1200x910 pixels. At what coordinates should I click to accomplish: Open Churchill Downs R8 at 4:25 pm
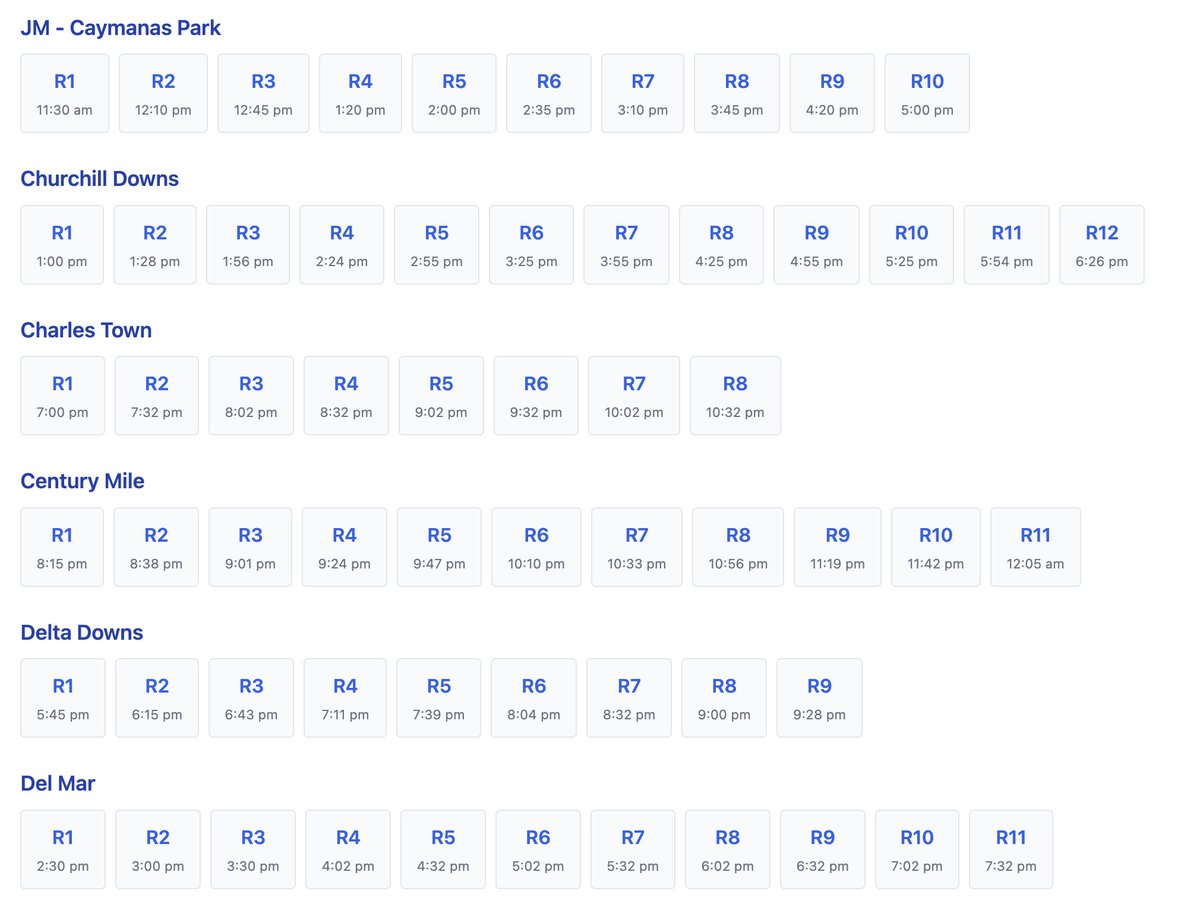(721, 245)
